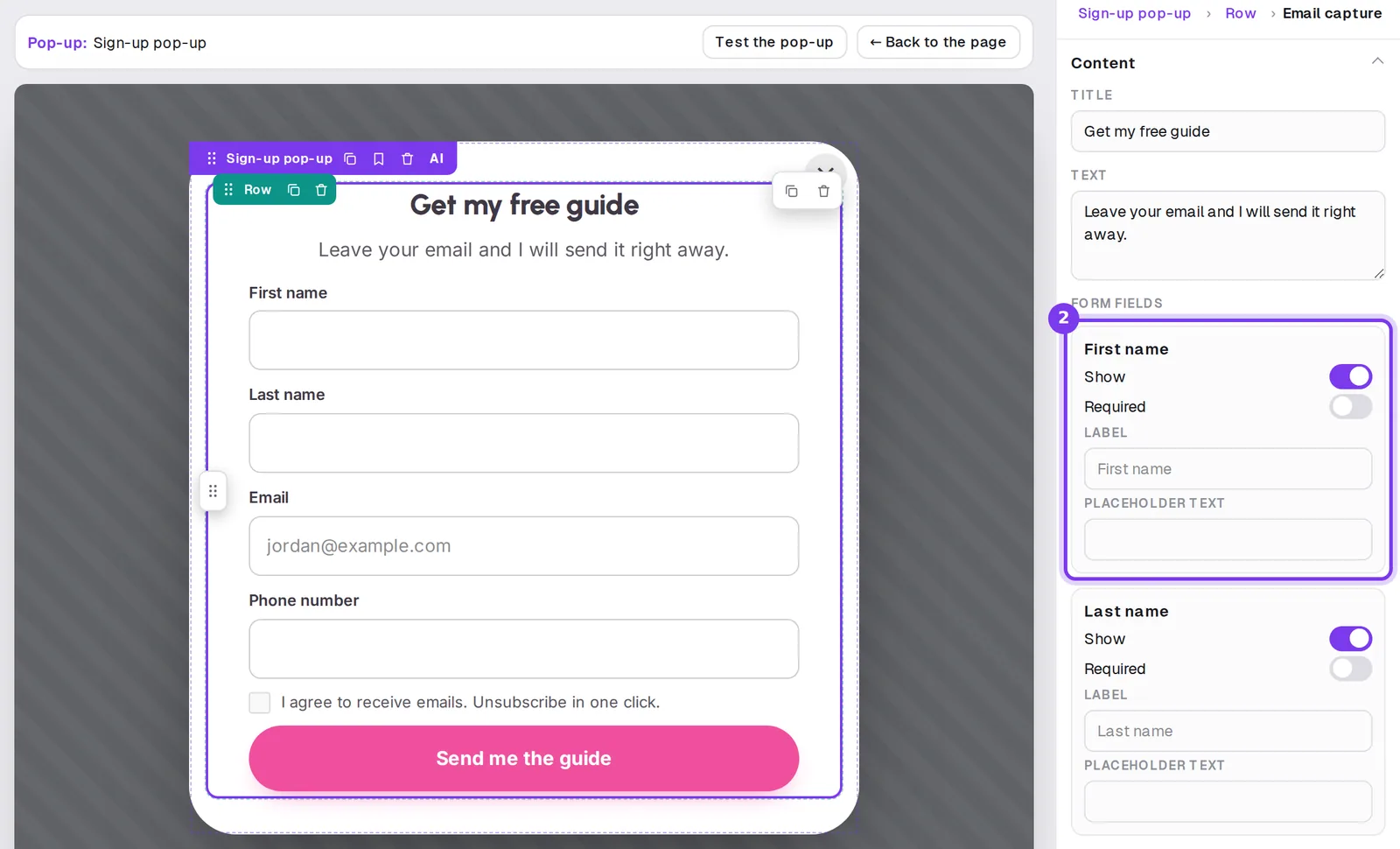Click the Sign-up pop-up drag handle icon
Viewport: 1400px width, 849px height.
211,158
